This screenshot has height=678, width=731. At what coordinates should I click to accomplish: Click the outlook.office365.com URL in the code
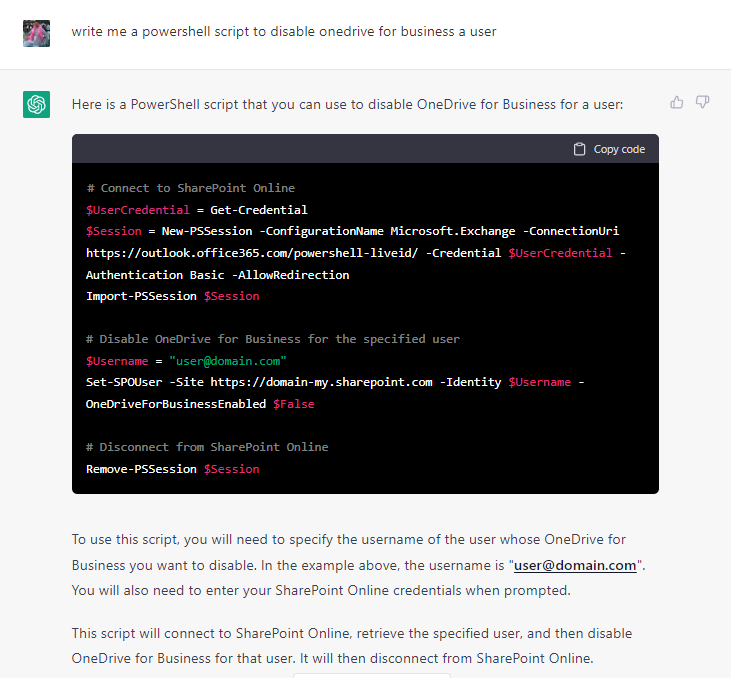click(x=253, y=253)
